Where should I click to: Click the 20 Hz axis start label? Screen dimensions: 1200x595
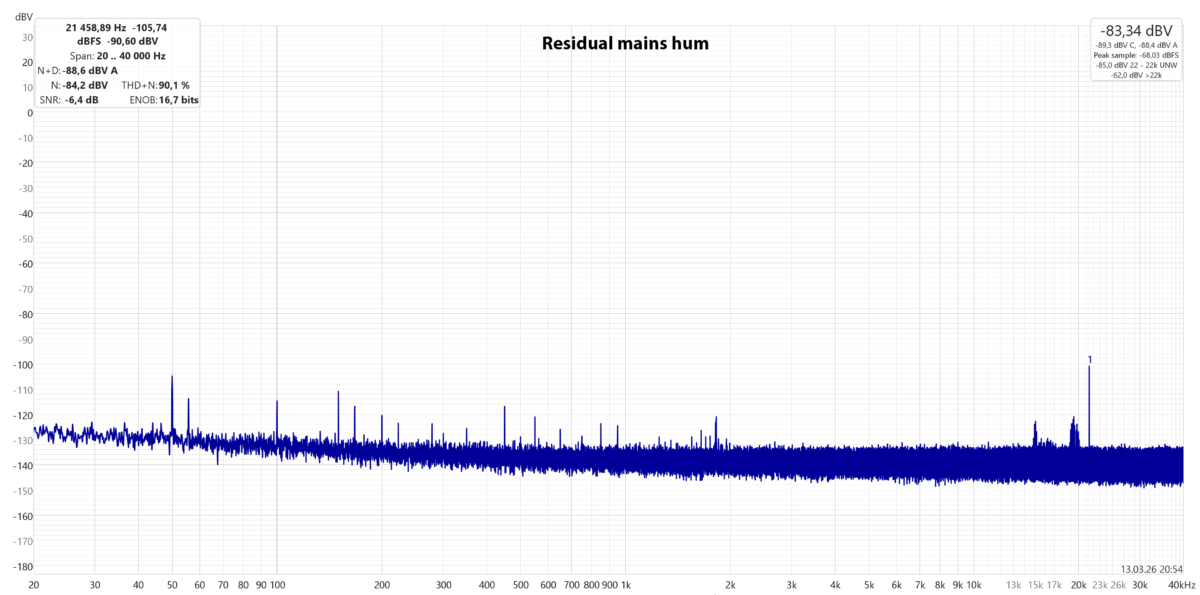[34, 583]
